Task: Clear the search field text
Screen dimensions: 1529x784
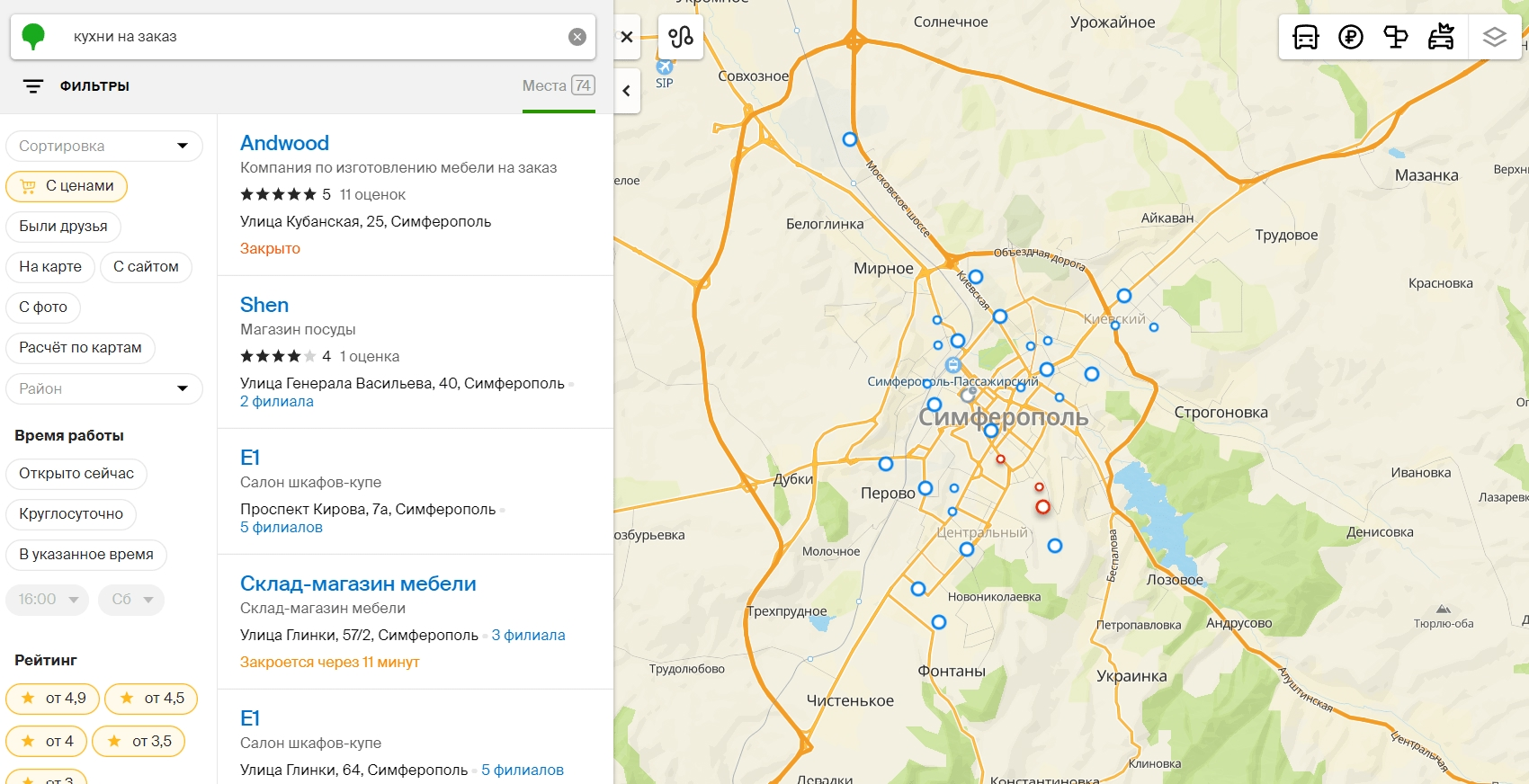Action: point(577,37)
